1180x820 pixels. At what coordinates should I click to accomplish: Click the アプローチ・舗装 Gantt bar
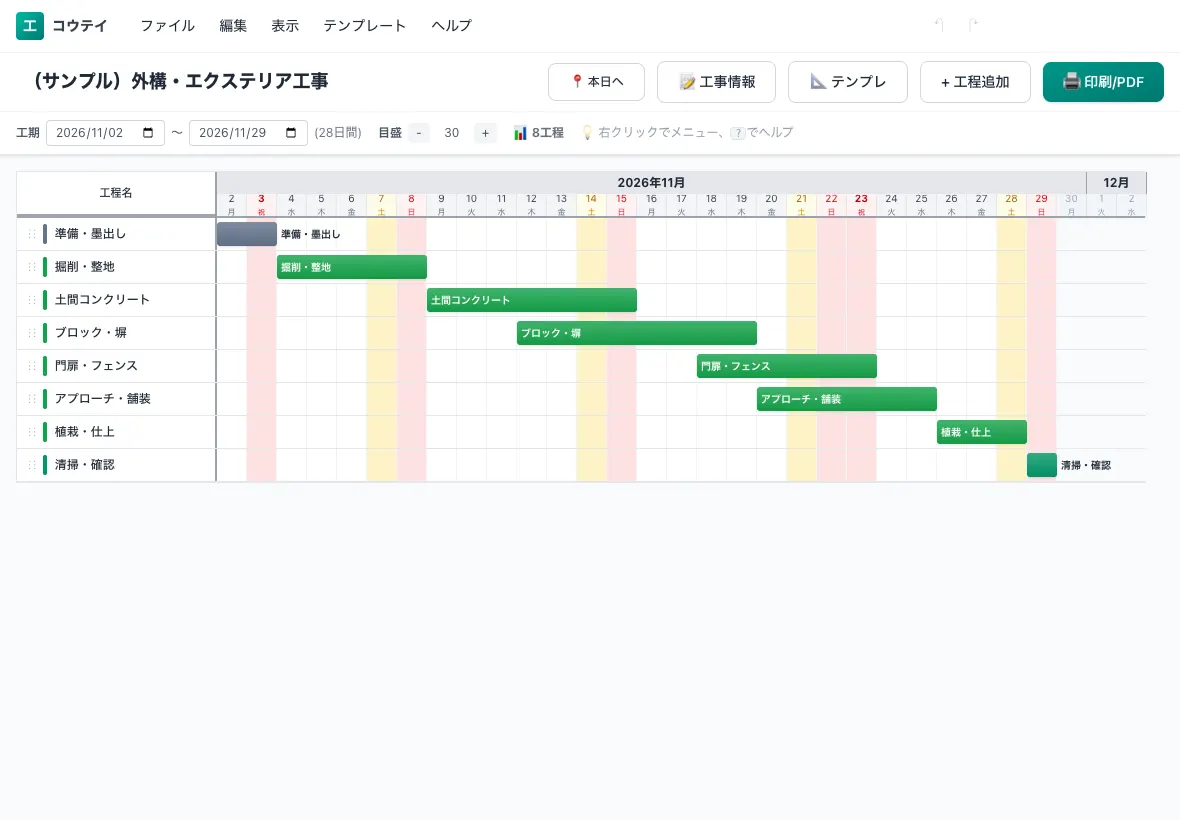(847, 399)
